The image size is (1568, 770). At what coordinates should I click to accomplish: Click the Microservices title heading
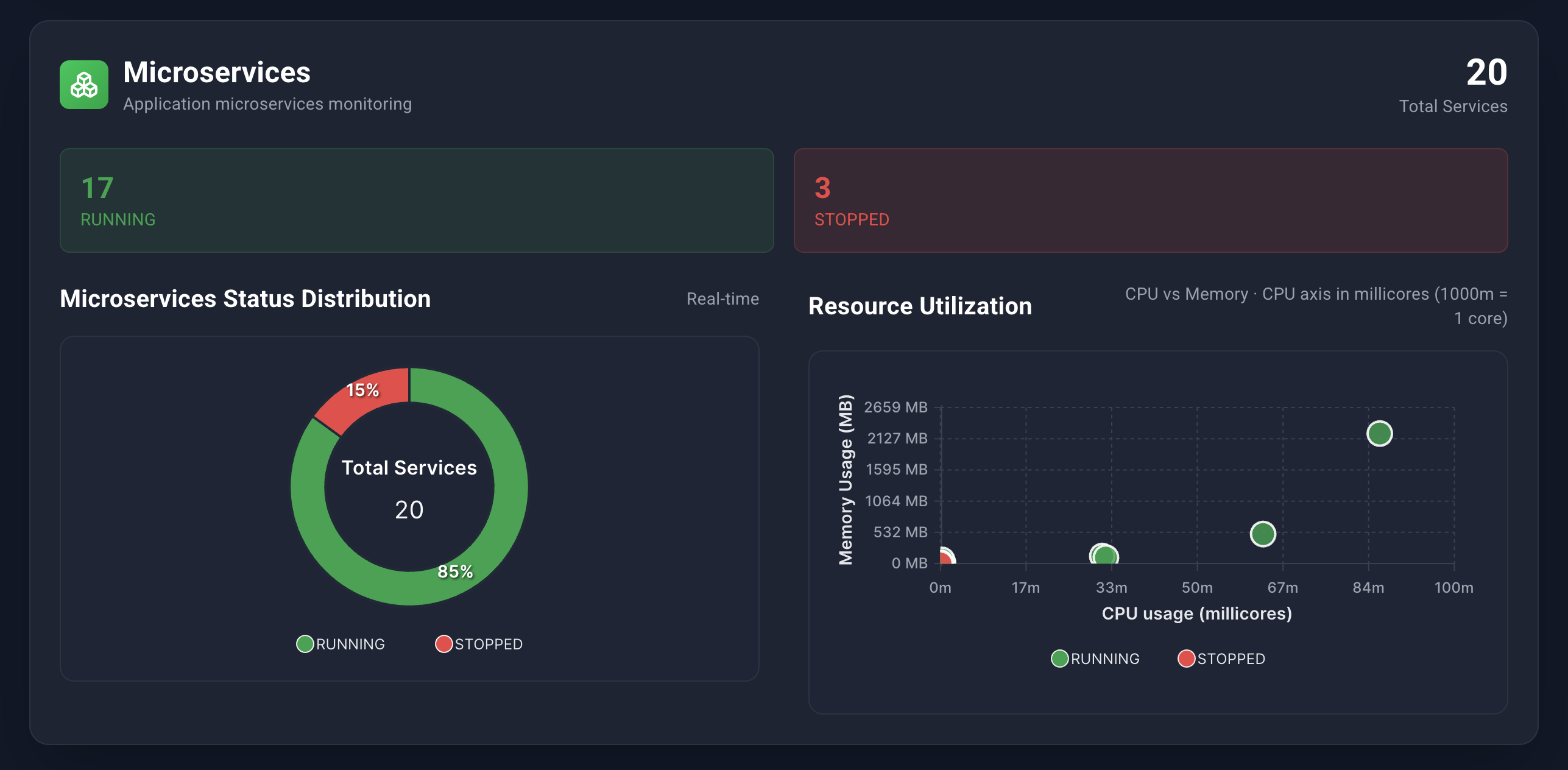[x=217, y=72]
